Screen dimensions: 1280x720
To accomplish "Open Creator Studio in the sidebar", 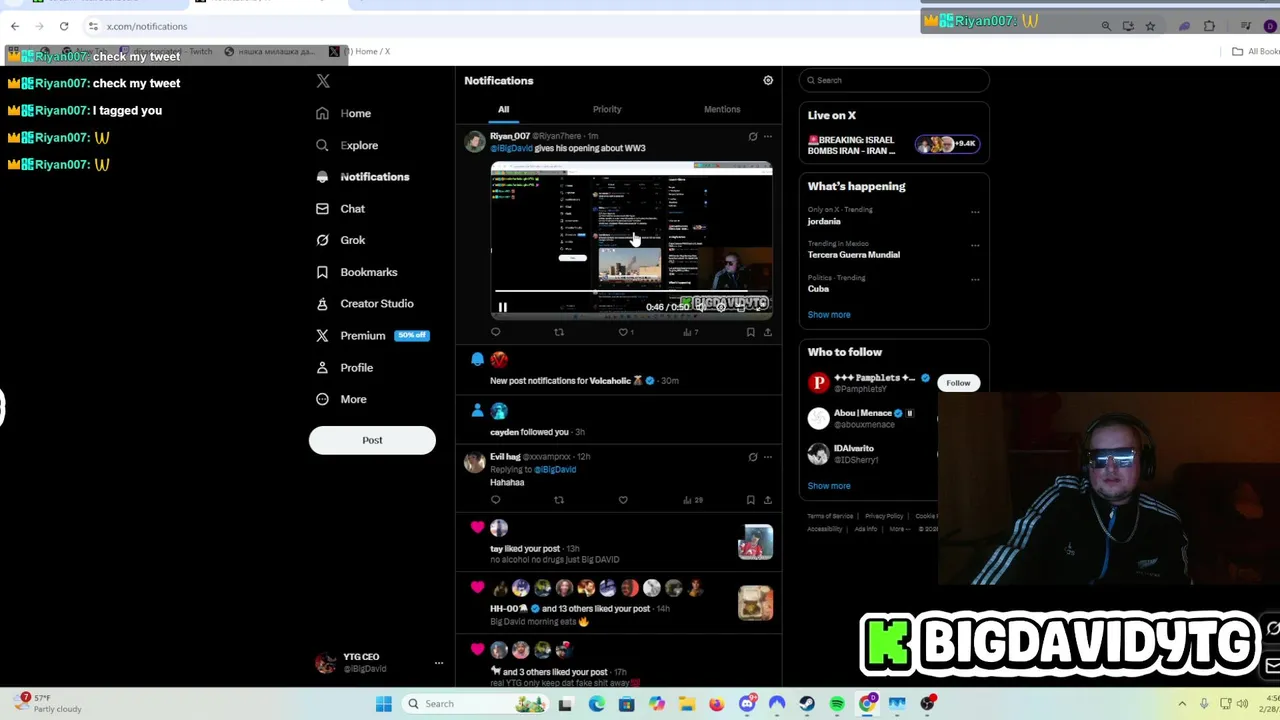I will tap(364, 304).
